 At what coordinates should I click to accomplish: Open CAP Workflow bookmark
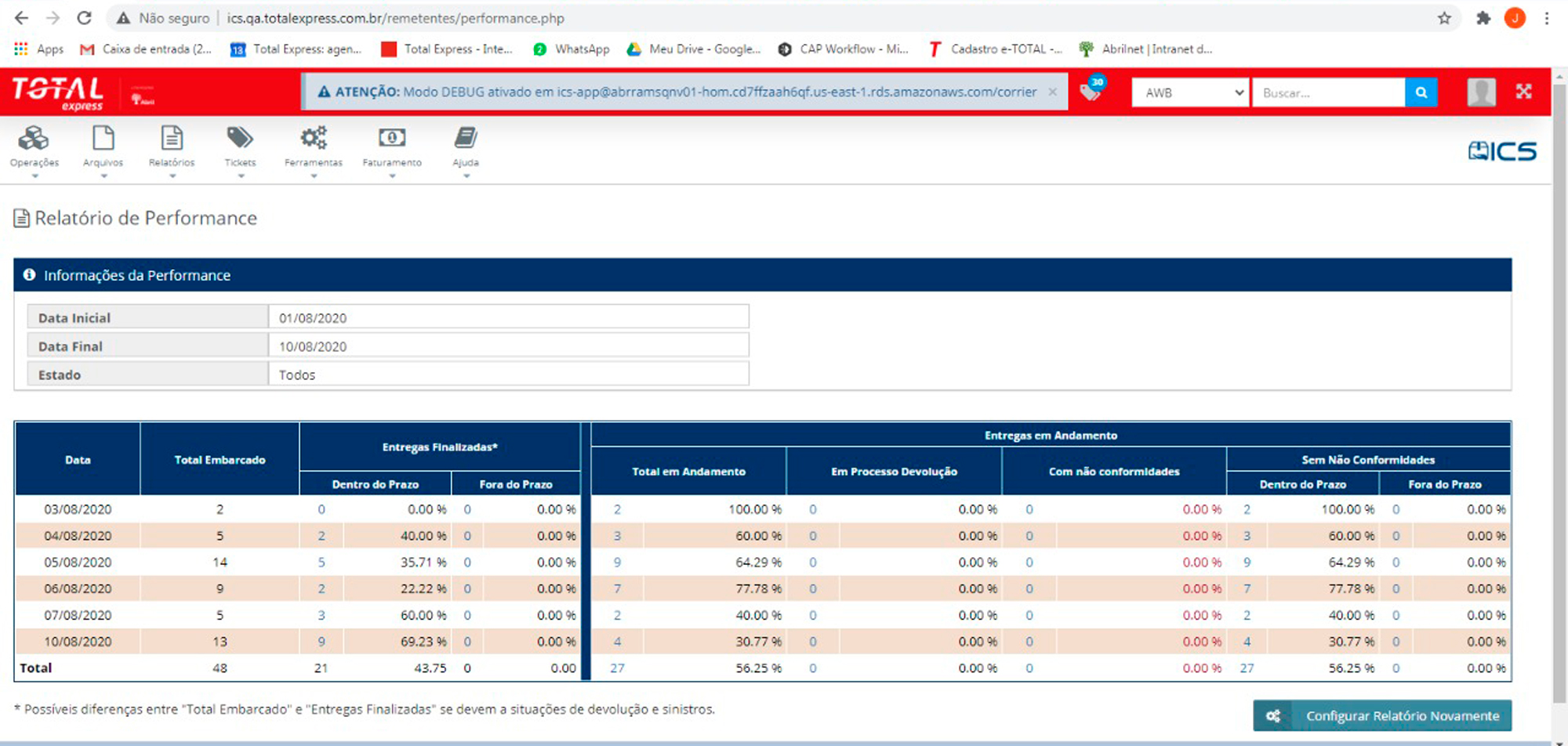click(843, 49)
